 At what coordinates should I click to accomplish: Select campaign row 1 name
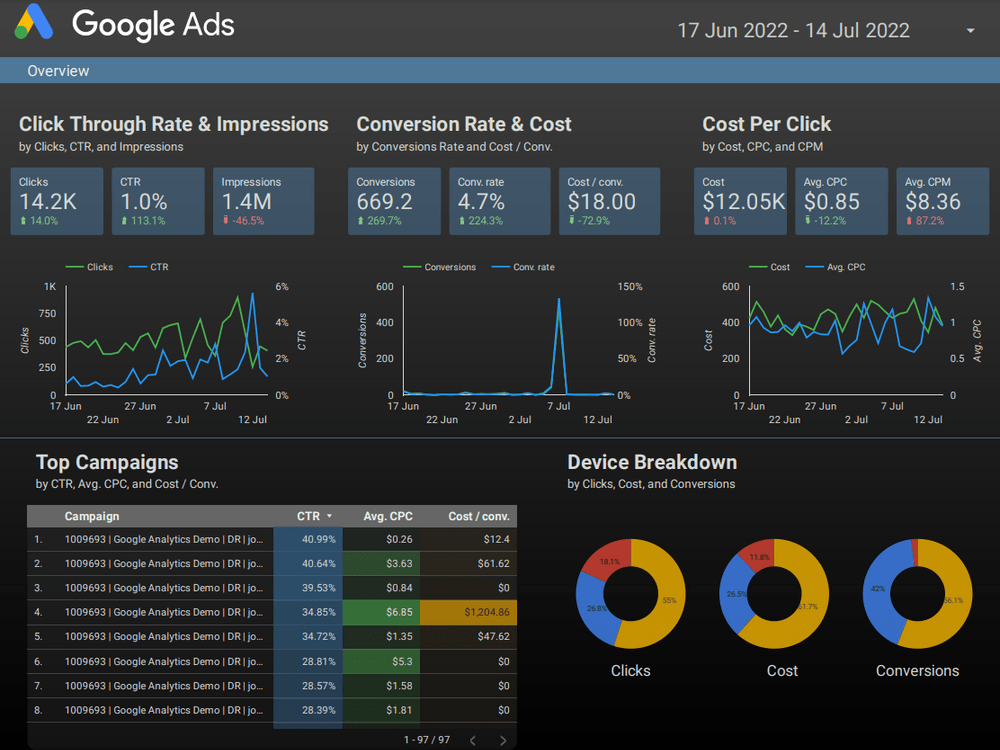click(x=163, y=540)
